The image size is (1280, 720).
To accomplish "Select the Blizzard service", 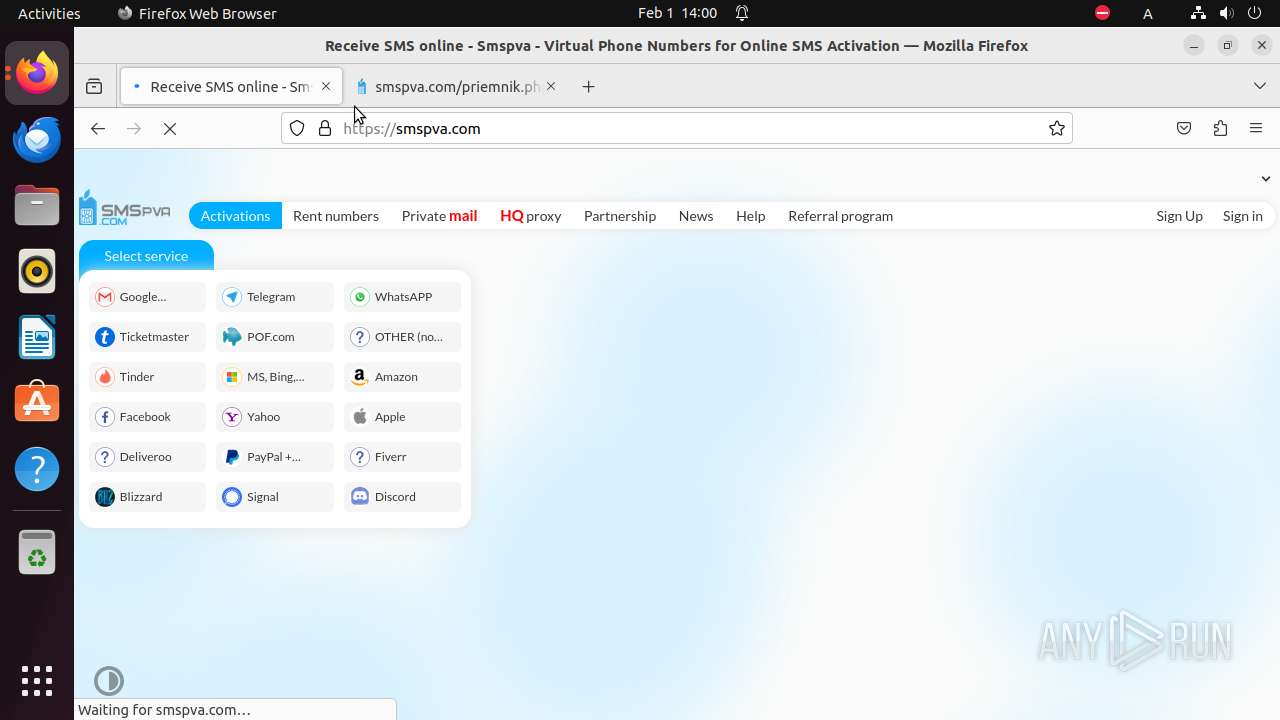I will (x=147, y=497).
